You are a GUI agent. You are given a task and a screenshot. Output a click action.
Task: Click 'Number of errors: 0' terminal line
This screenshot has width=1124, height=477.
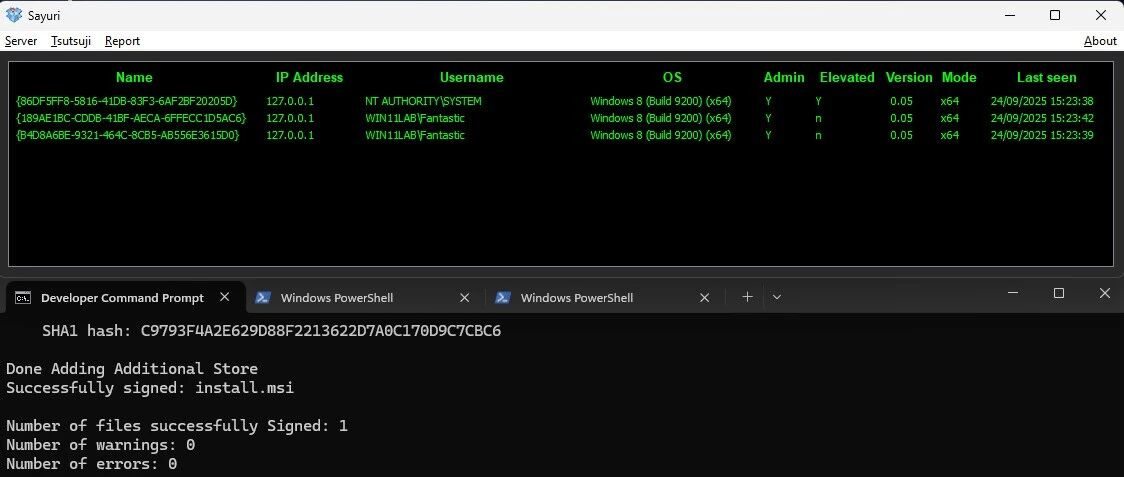pos(92,464)
